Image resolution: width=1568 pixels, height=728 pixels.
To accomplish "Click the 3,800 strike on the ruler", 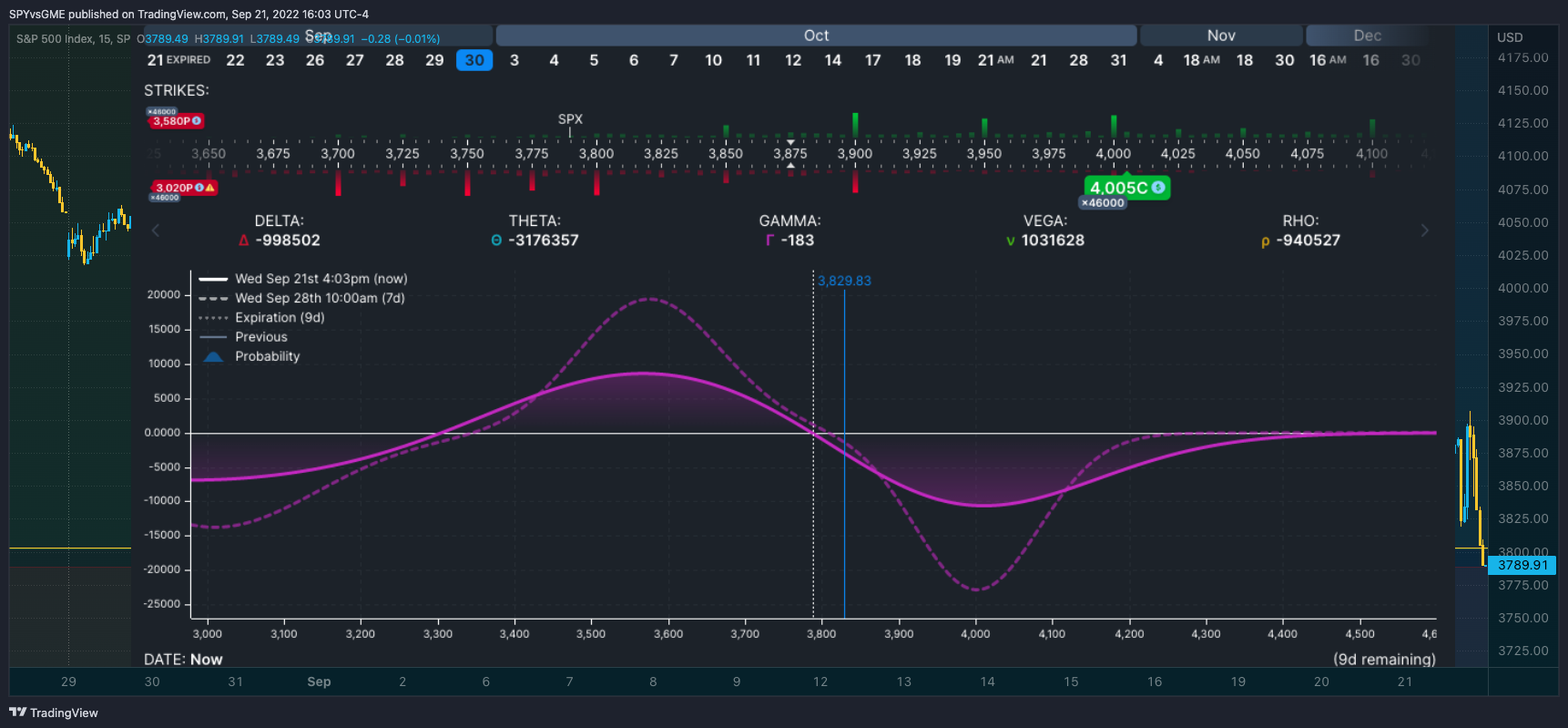I will tap(596, 154).
